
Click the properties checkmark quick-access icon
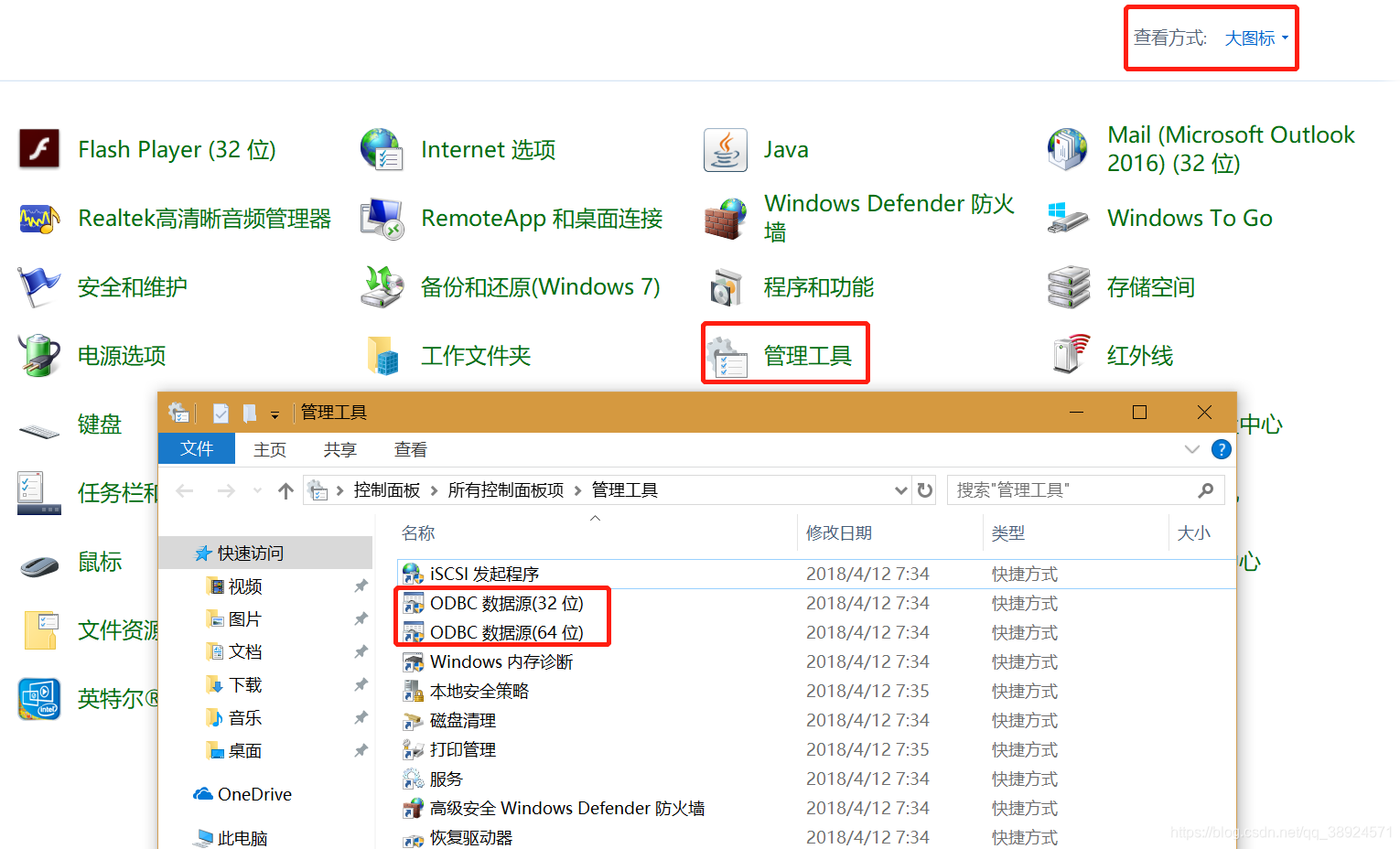point(221,414)
